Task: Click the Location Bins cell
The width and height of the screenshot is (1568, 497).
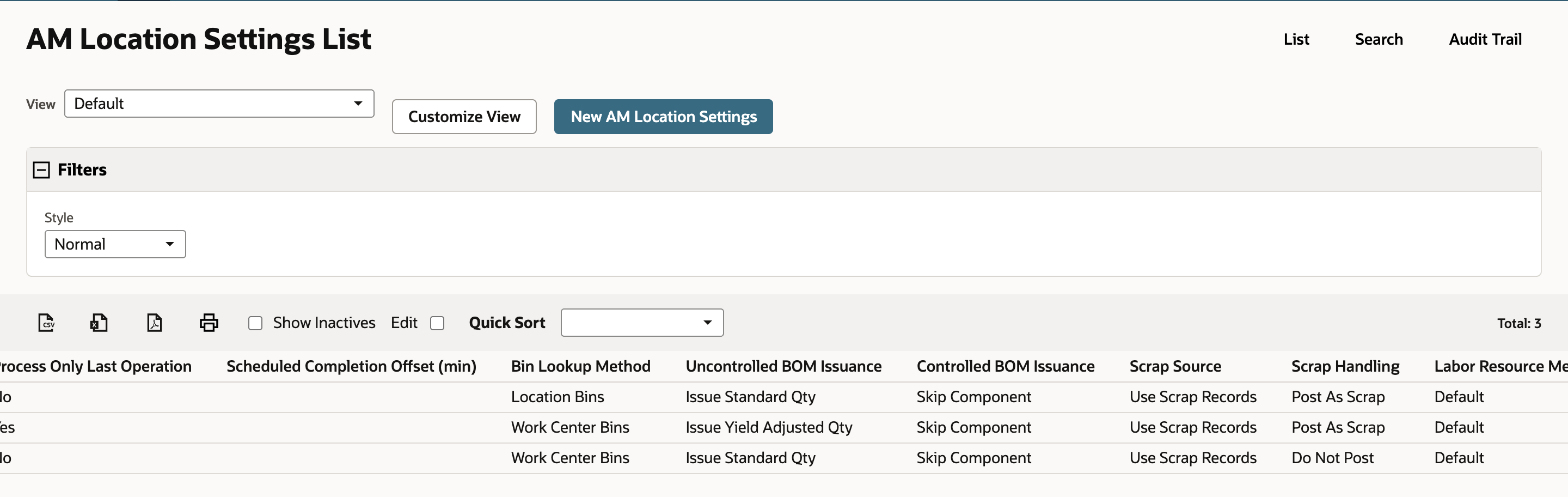Action: [x=558, y=397]
